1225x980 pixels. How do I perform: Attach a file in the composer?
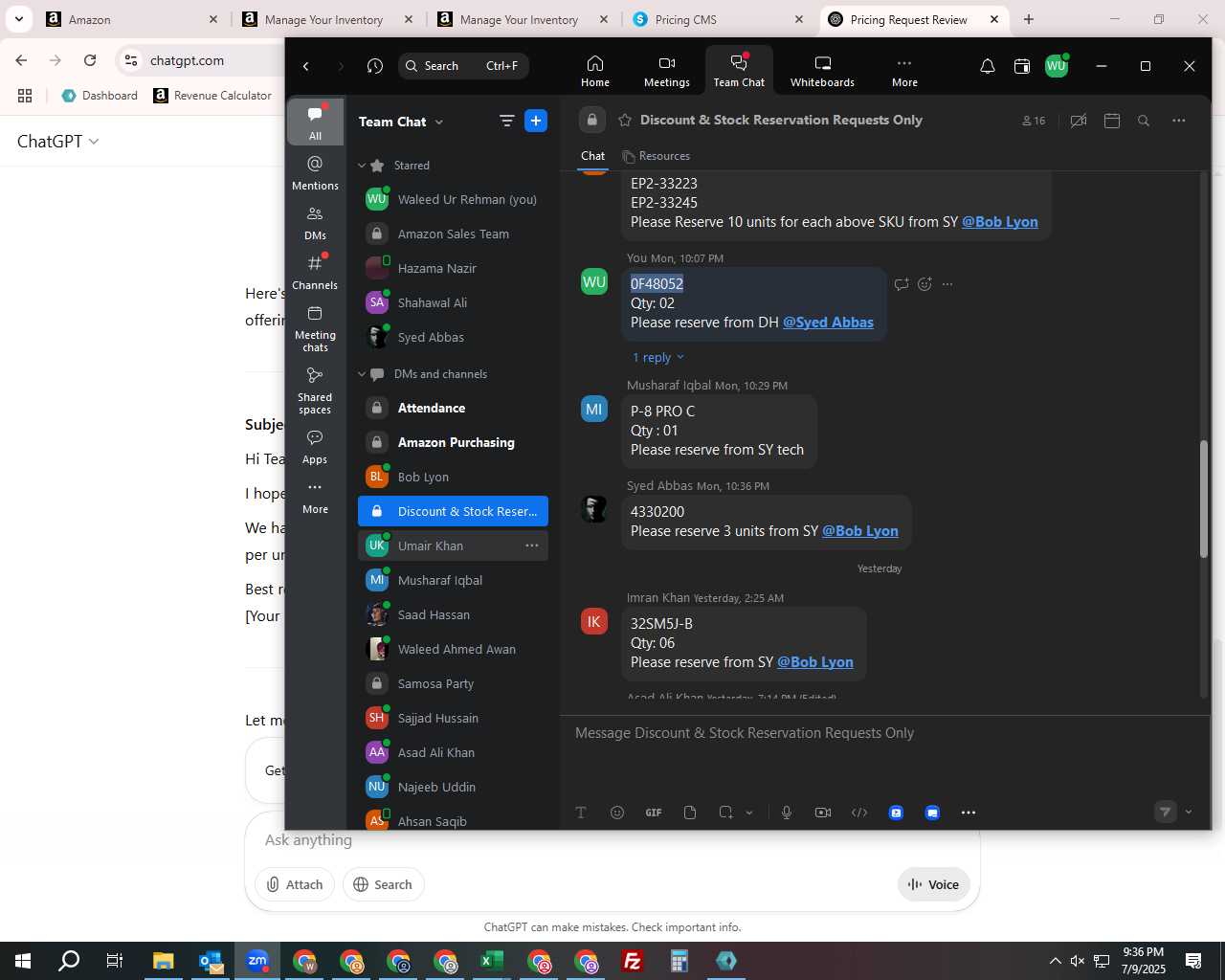[x=690, y=813]
